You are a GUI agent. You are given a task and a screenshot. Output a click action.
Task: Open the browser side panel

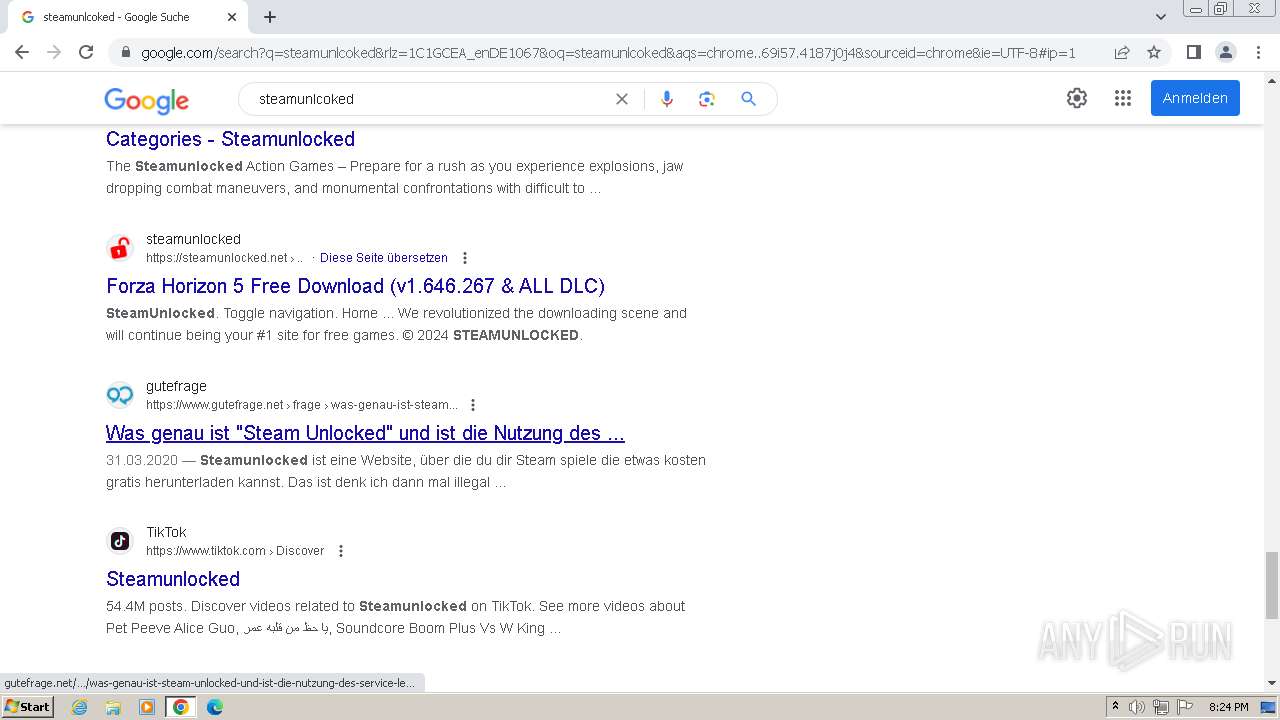[x=1193, y=52]
